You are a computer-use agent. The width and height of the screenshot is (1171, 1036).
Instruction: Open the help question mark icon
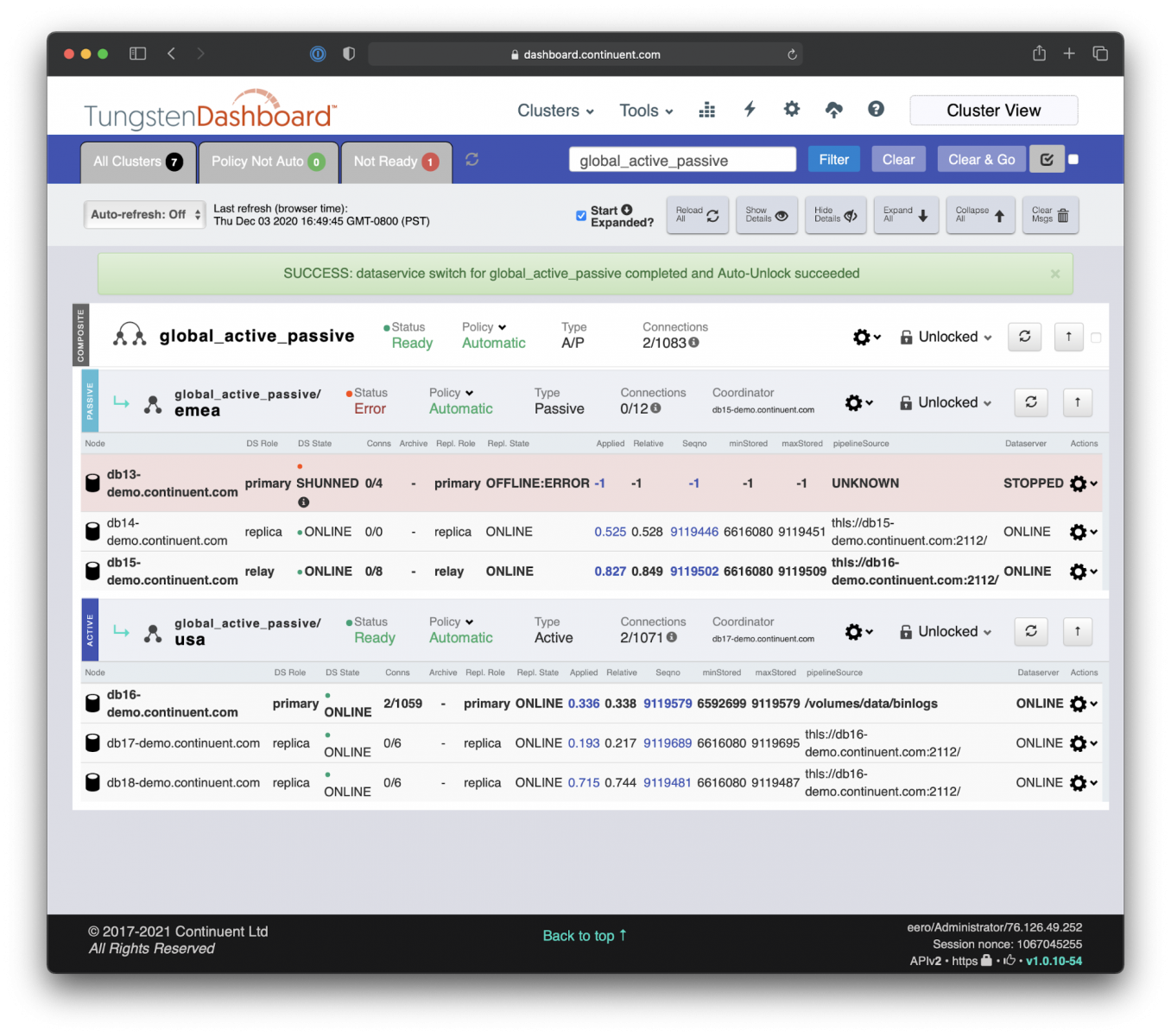876,109
